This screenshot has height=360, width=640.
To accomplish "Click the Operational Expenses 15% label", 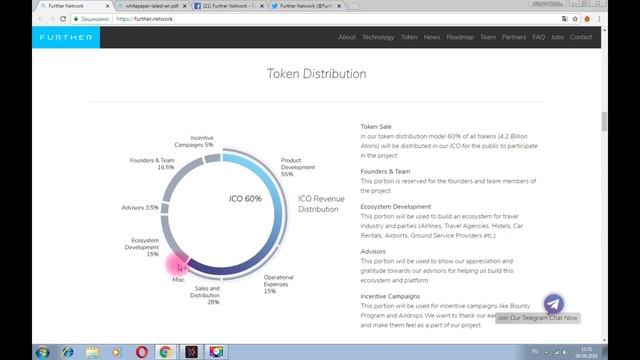I will click(278, 284).
